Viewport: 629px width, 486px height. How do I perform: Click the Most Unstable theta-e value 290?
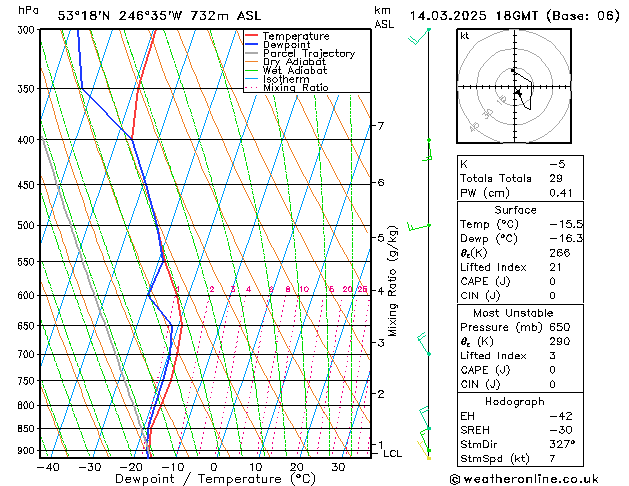pos(560,341)
